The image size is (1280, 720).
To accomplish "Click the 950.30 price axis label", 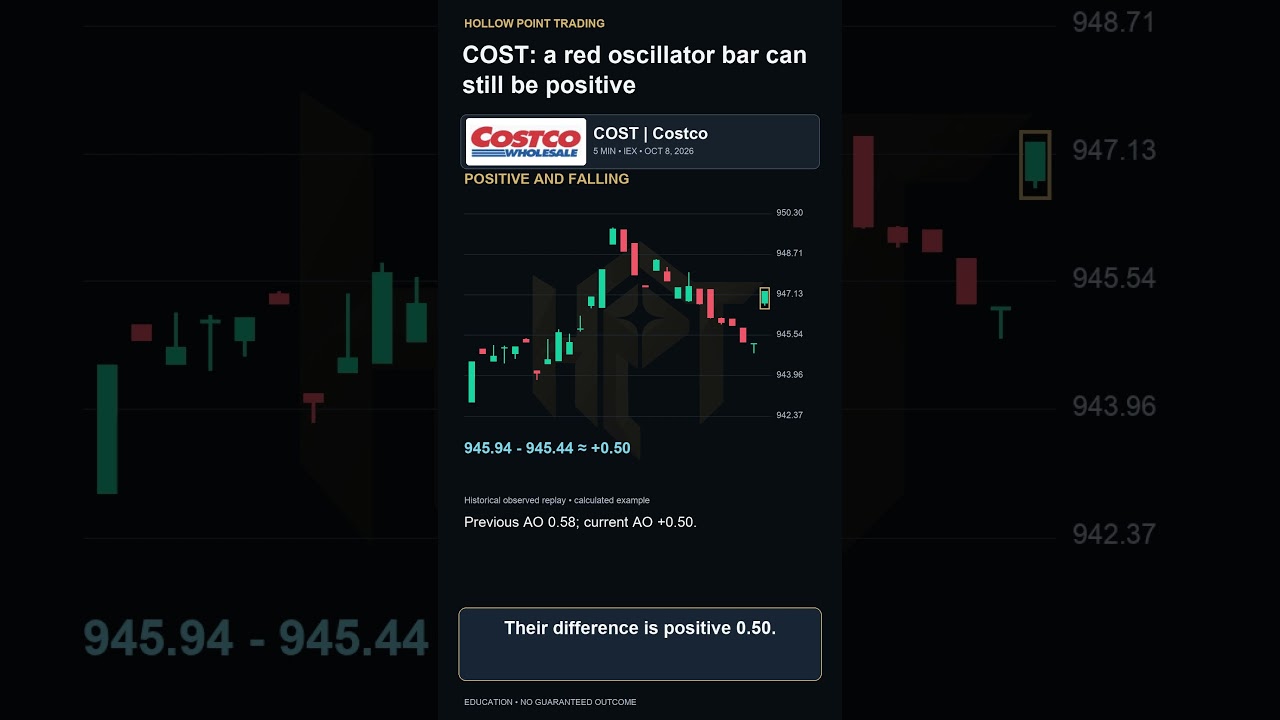I will pyautogui.click(x=789, y=213).
